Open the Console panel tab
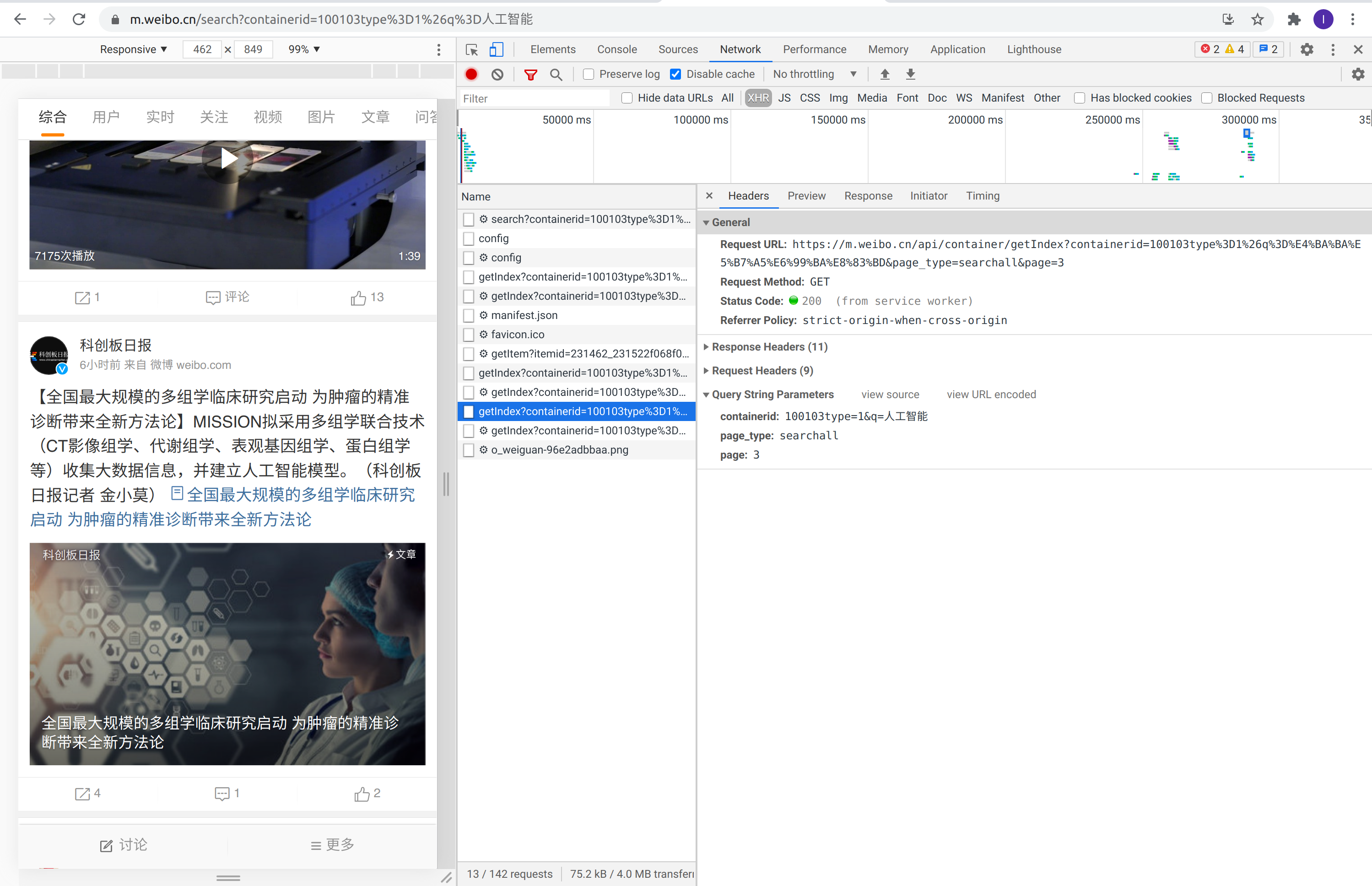Viewport: 1372px width, 886px height. (x=617, y=49)
